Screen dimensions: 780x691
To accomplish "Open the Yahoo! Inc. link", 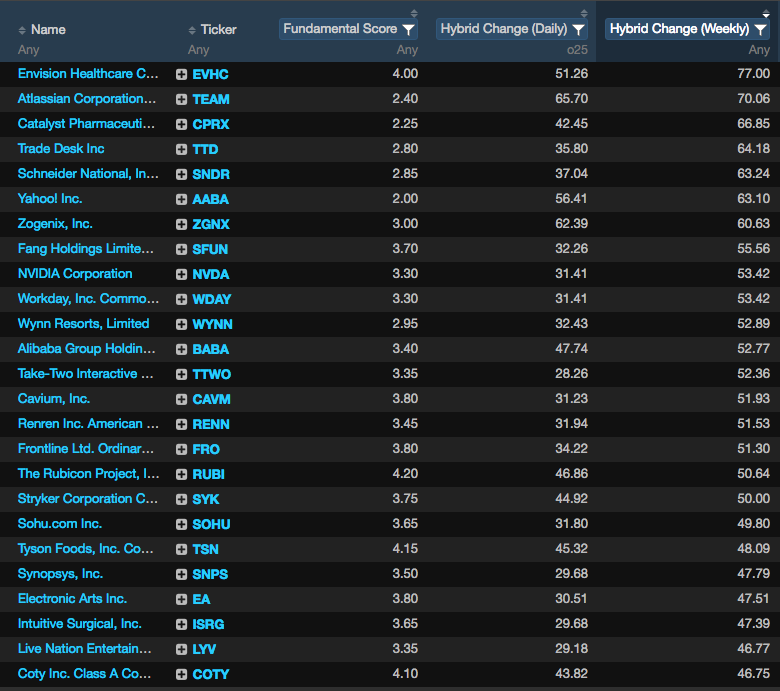I will [x=50, y=198].
